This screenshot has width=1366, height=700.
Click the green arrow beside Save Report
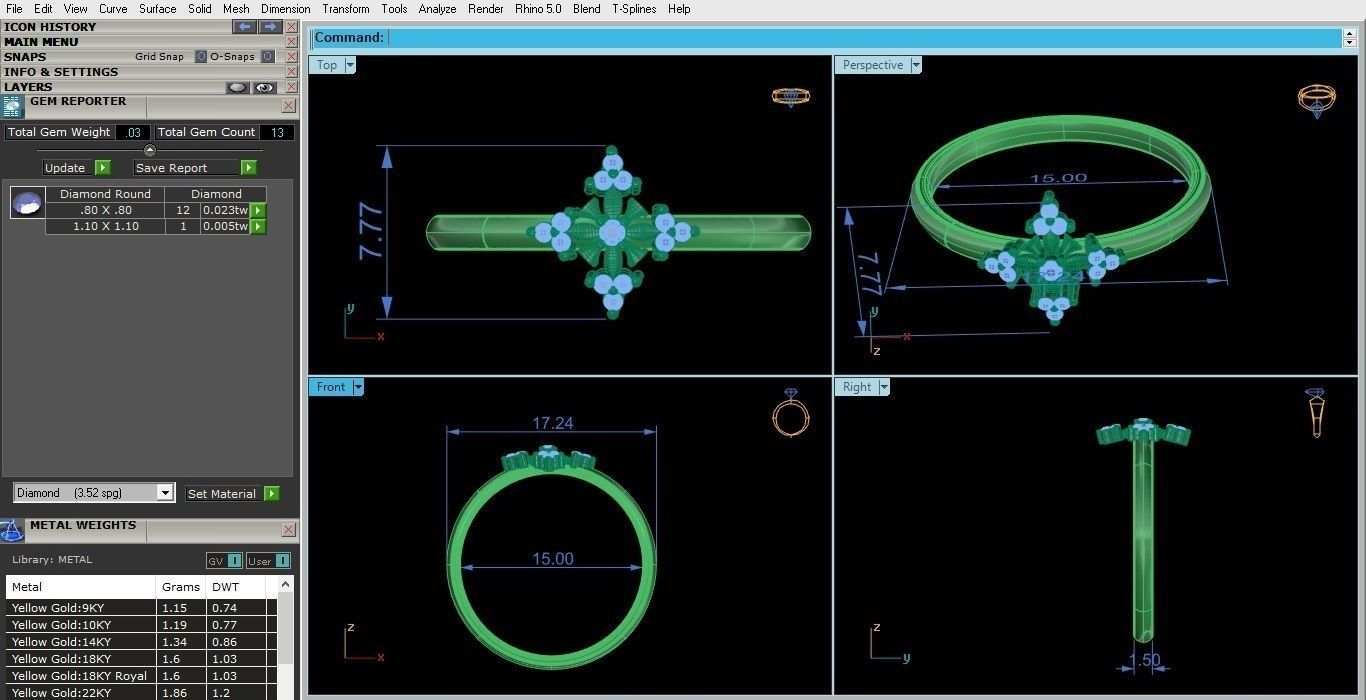[248, 168]
